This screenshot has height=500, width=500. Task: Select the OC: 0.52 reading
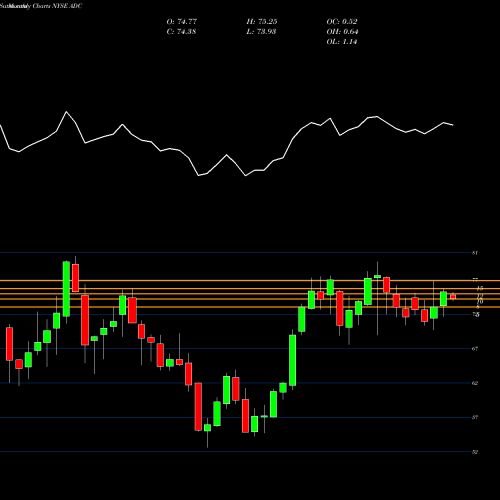pyautogui.click(x=342, y=22)
